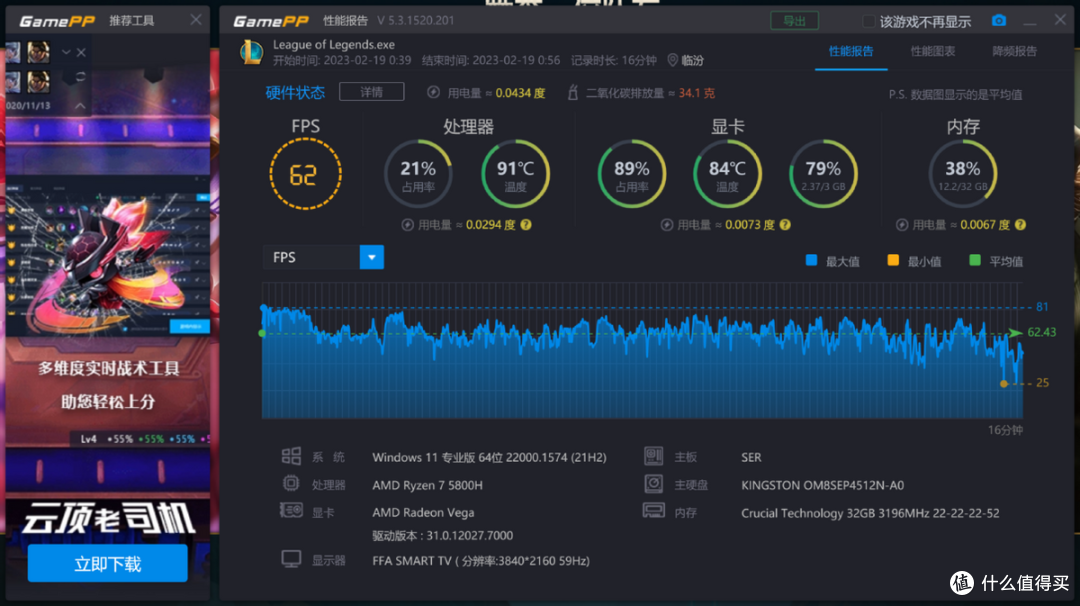Viewport: 1080px width, 606px height.
Task: Expand the chevron in recommended tools panel
Action: click(x=66, y=52)
